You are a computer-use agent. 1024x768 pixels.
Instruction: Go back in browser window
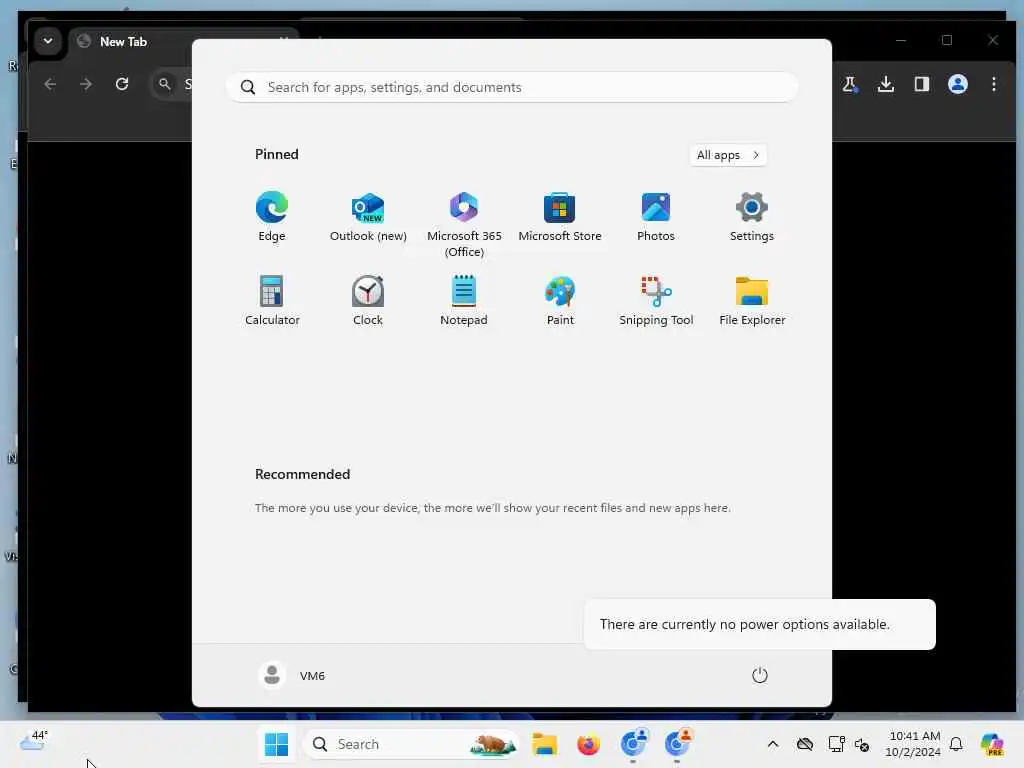50,84
